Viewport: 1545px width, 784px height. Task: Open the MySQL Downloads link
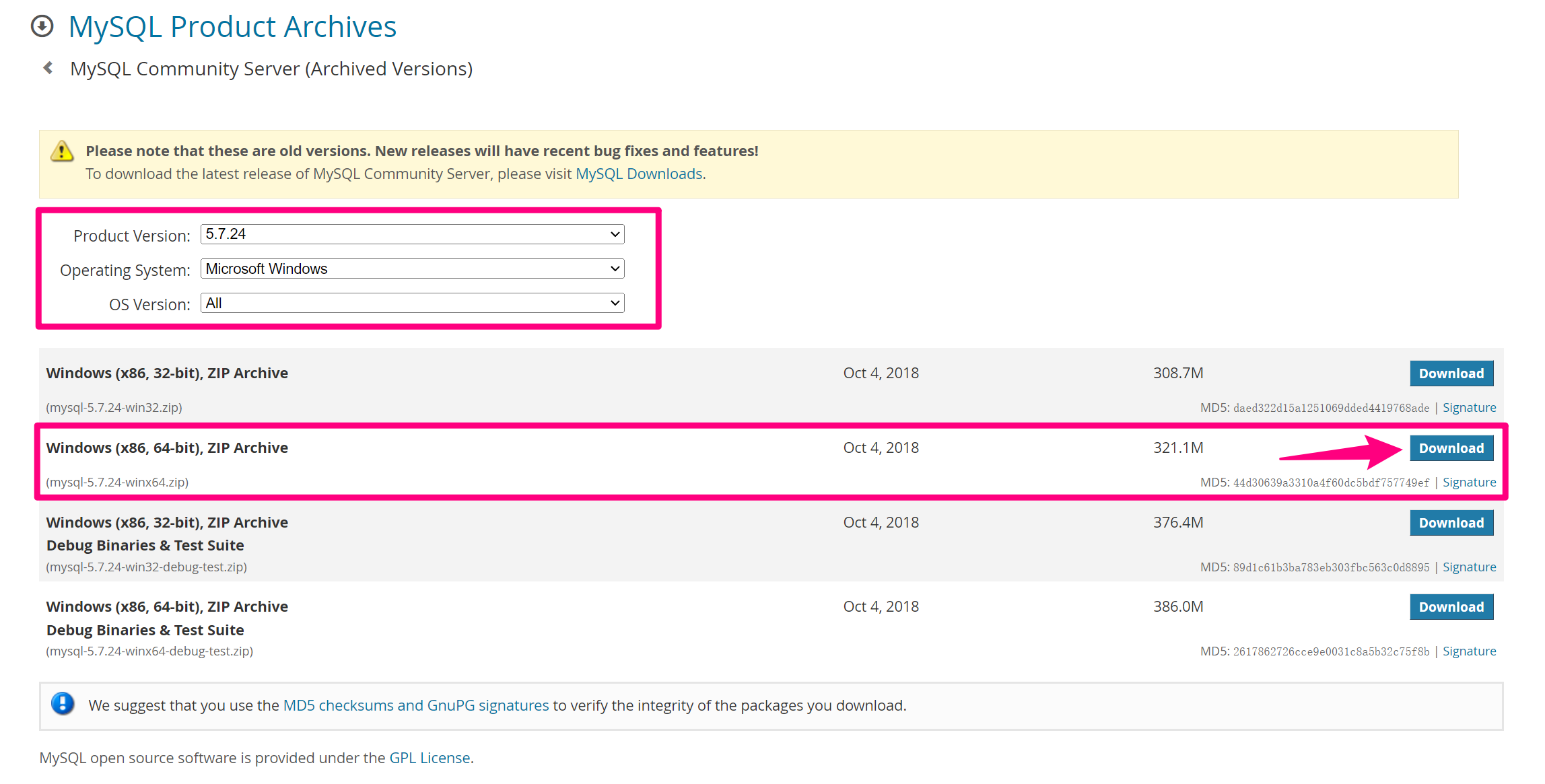pos(639,174)
